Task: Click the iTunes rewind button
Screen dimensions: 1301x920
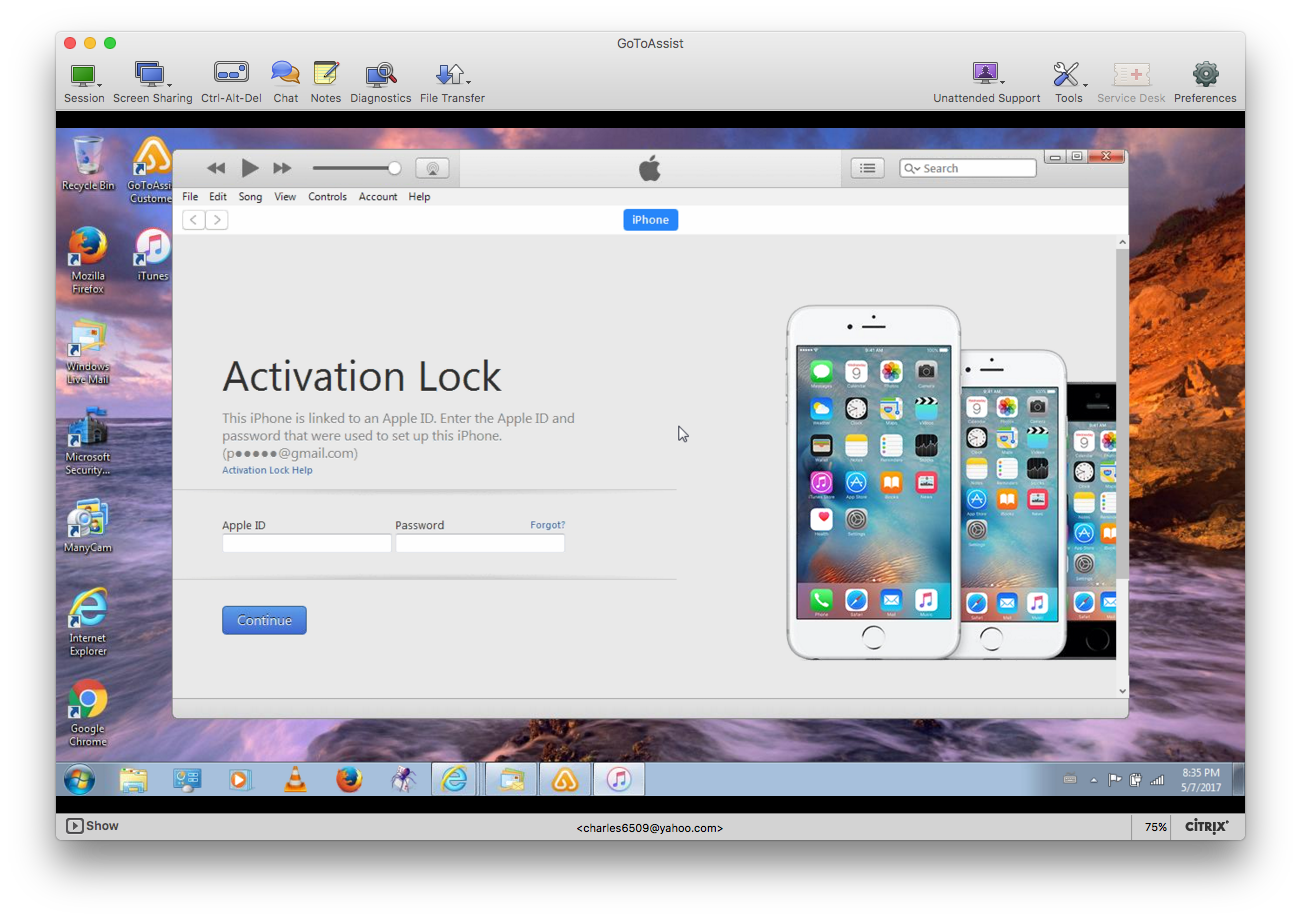Action: (x=216, y=168)
